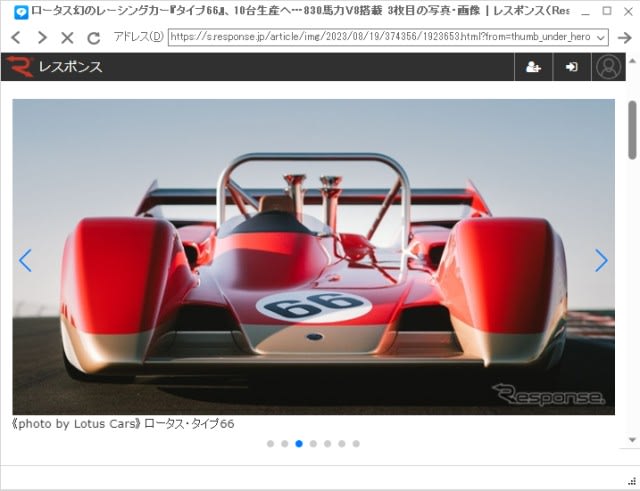Screen dimensions: 640x491
Task: Select the first gallery pagination dot
Action: click(x=270, y=444)
